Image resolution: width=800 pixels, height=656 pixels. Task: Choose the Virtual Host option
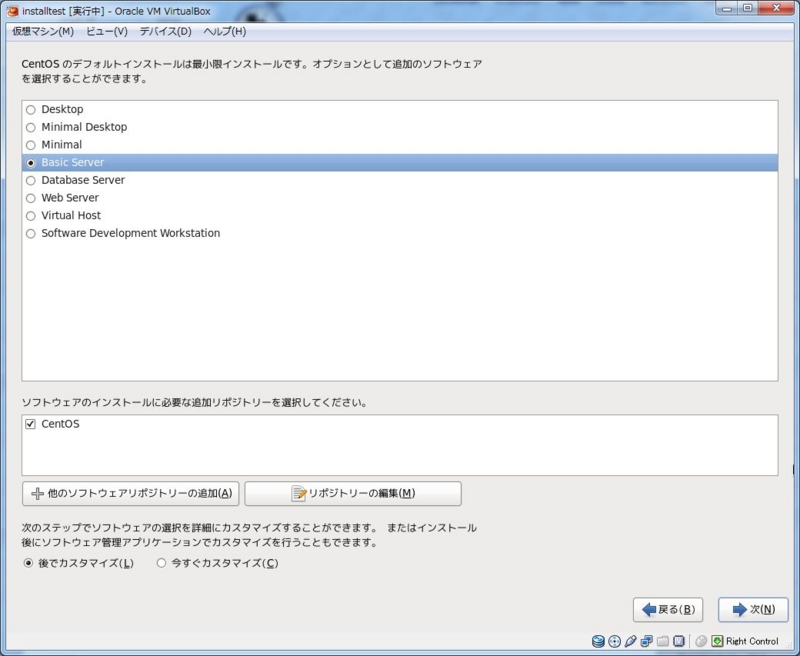(31, 216)
